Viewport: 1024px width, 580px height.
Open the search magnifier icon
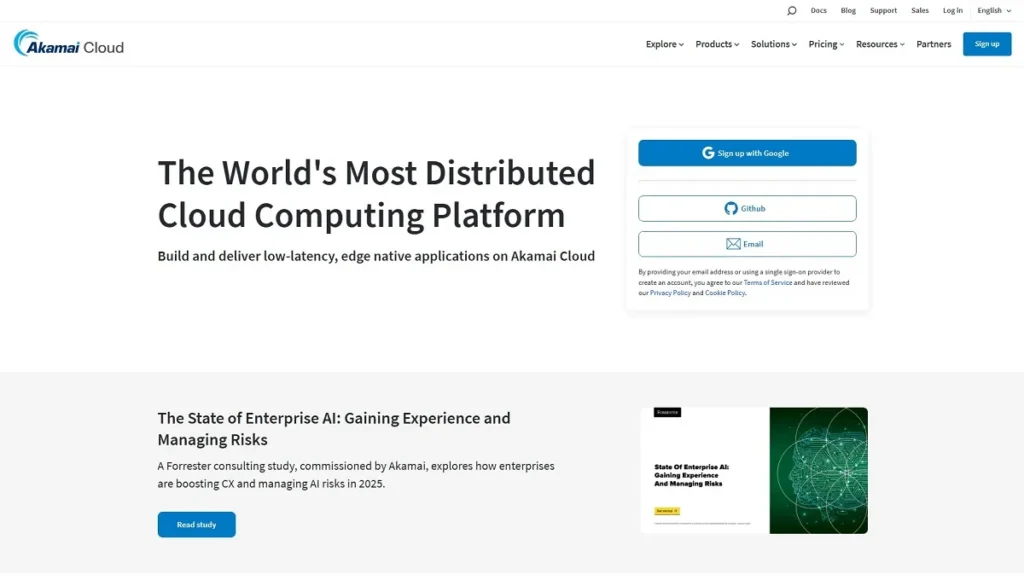coord(791,10)
